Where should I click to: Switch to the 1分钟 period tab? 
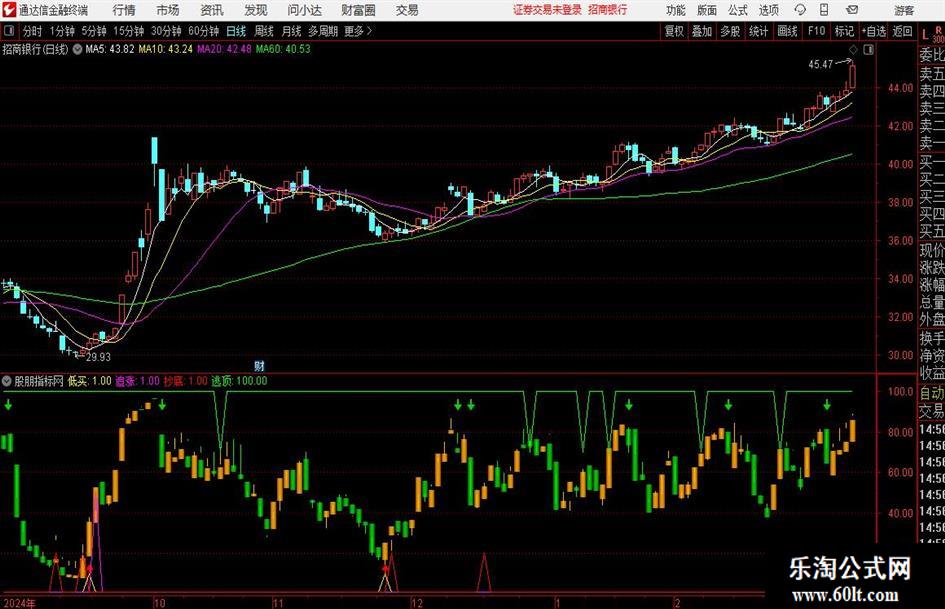(x=62, y=31)
